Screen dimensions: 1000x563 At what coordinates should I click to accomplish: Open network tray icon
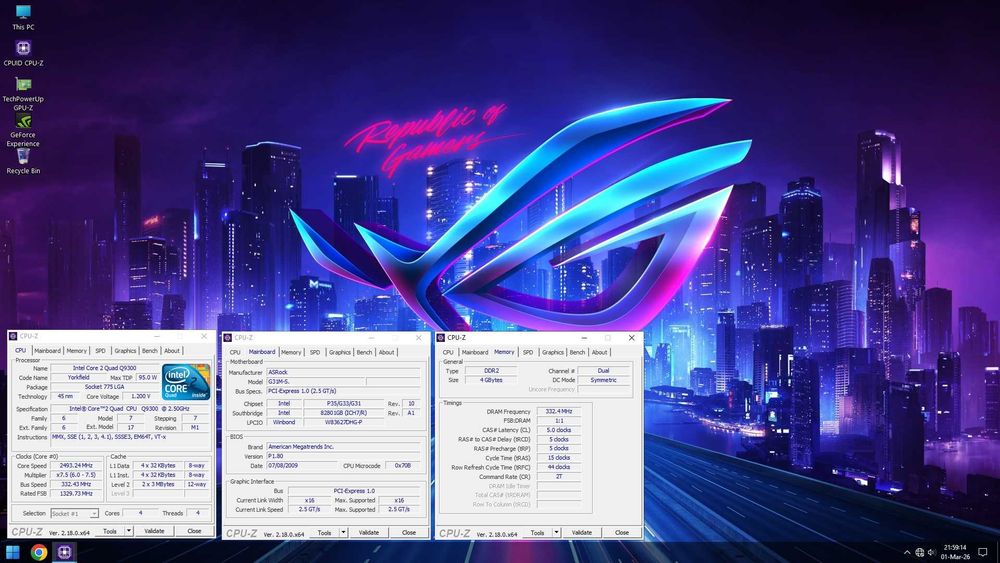click(x=920, y=552)
